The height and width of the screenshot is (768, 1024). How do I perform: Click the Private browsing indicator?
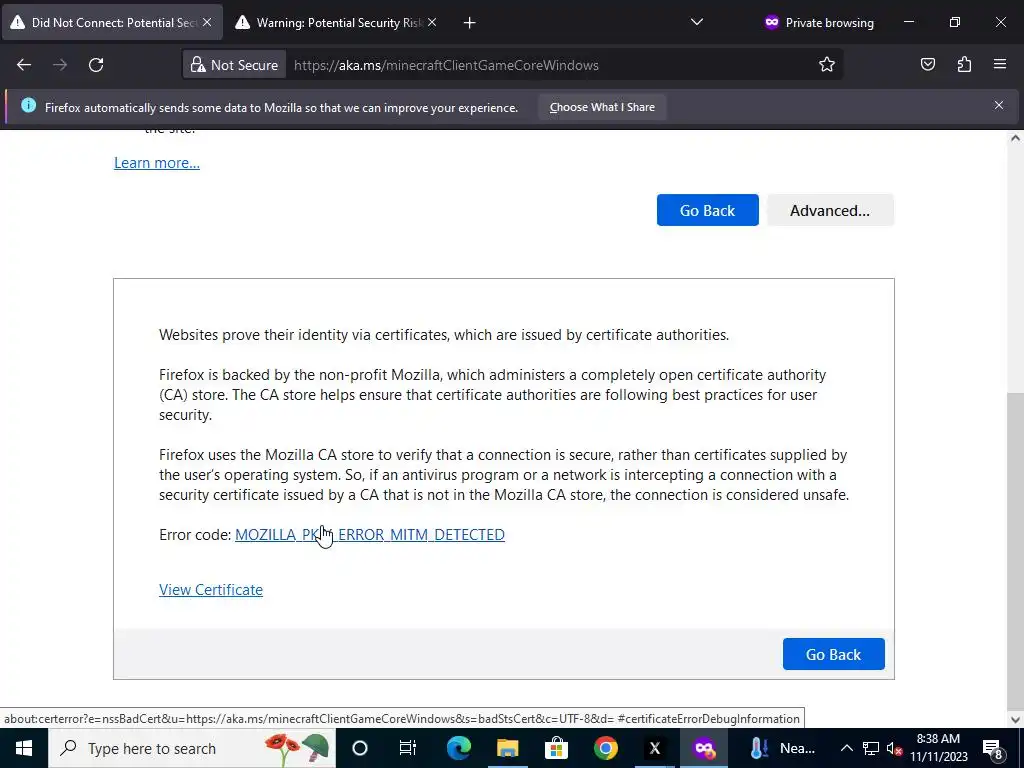click(819, 23)
